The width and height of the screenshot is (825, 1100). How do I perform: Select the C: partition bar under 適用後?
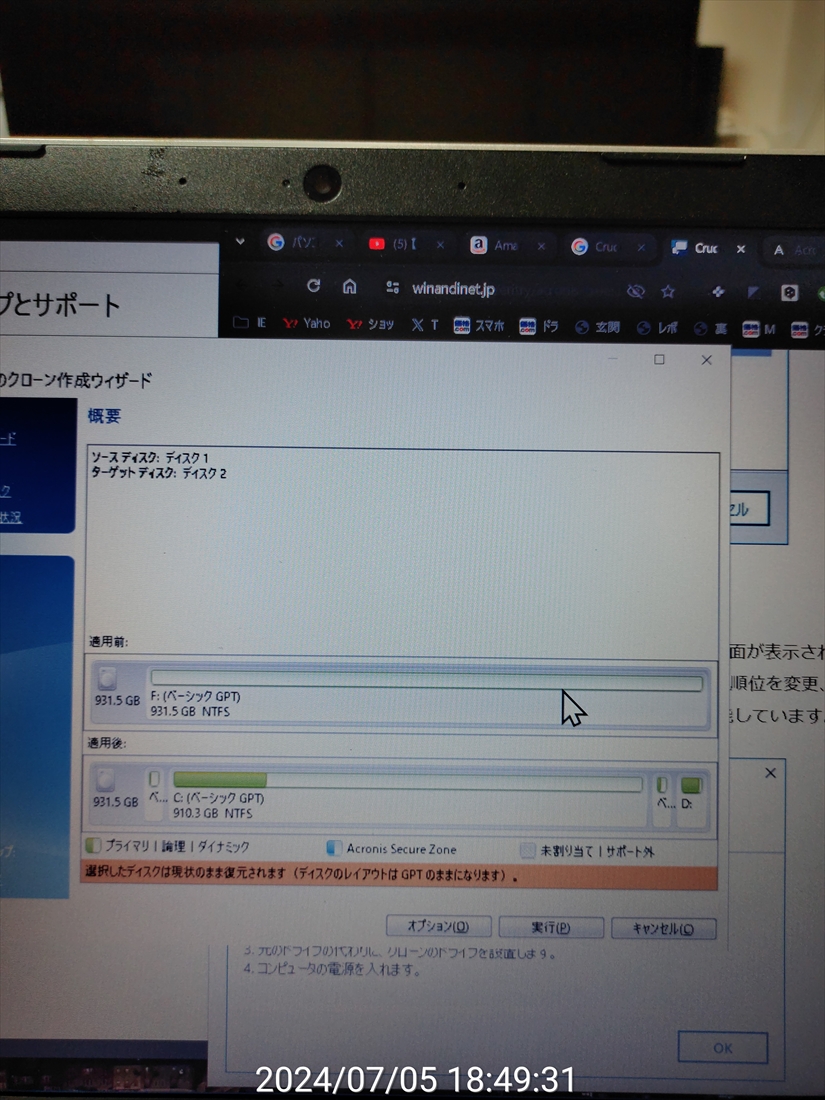pyautogui.click(x=406, y=782)
